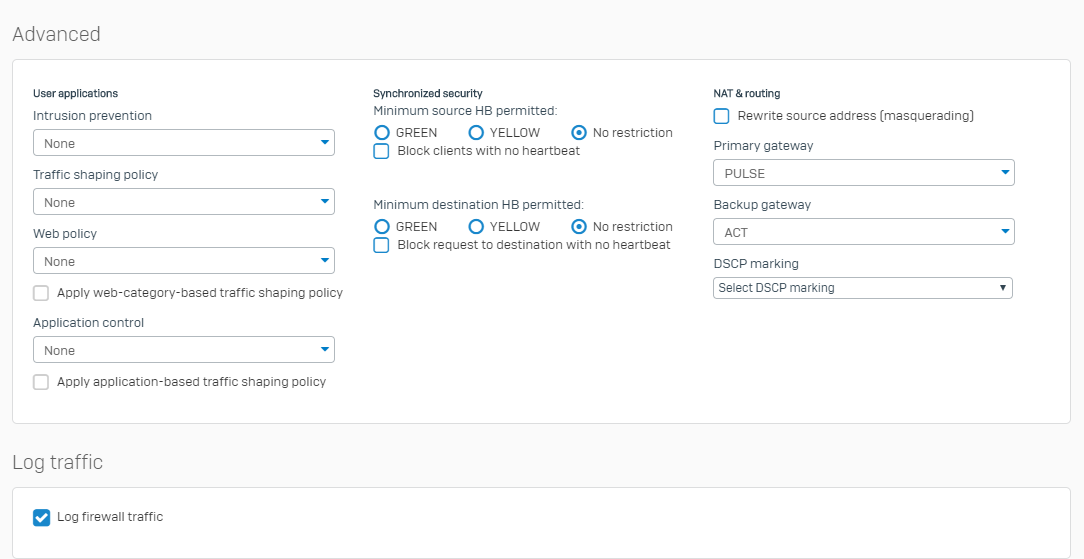Select No restriction for minimum source HB
The height and width of the screenshot is (559, 1084).
579,132
